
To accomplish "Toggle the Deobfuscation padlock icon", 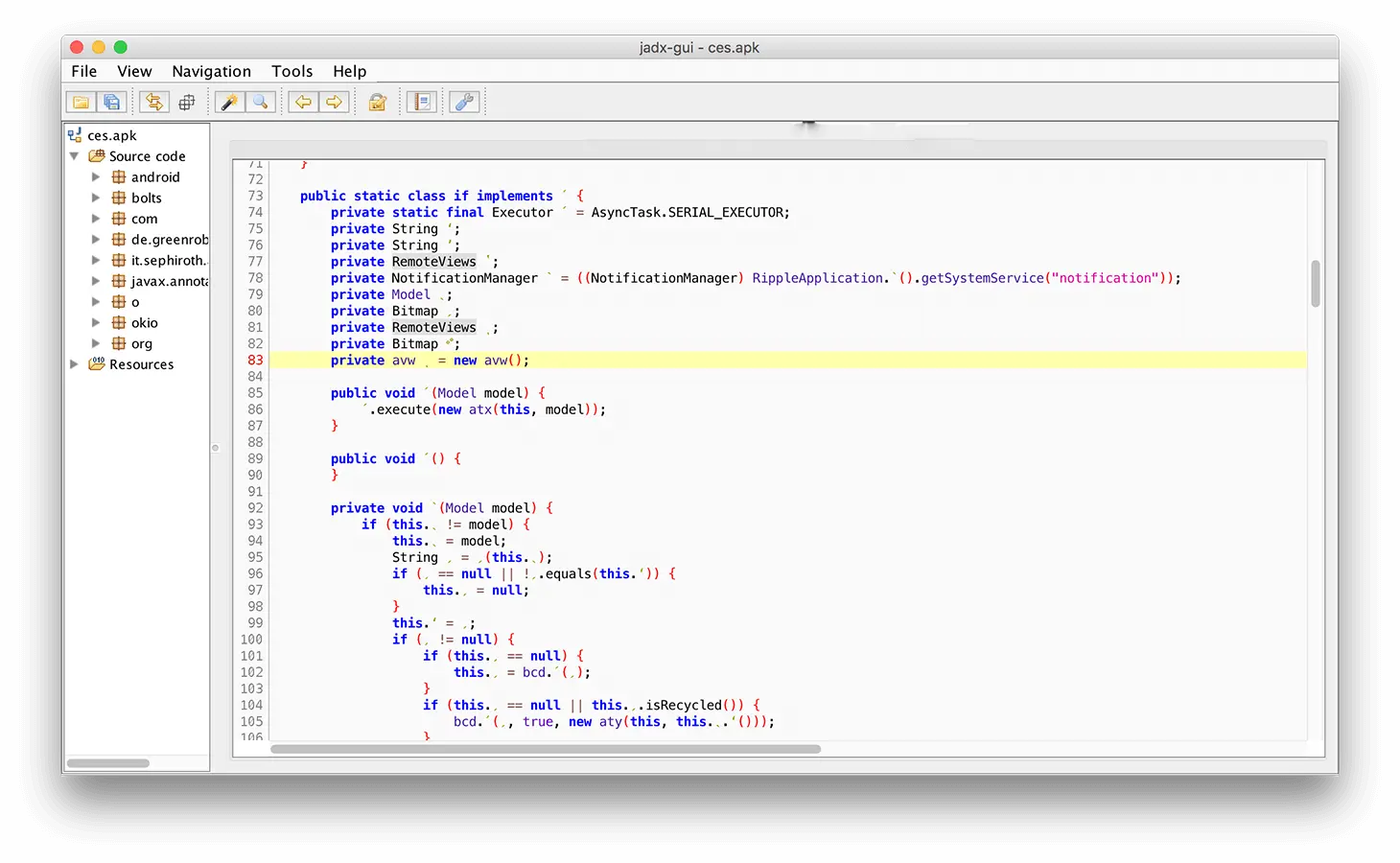I will (x=378, y=102).
